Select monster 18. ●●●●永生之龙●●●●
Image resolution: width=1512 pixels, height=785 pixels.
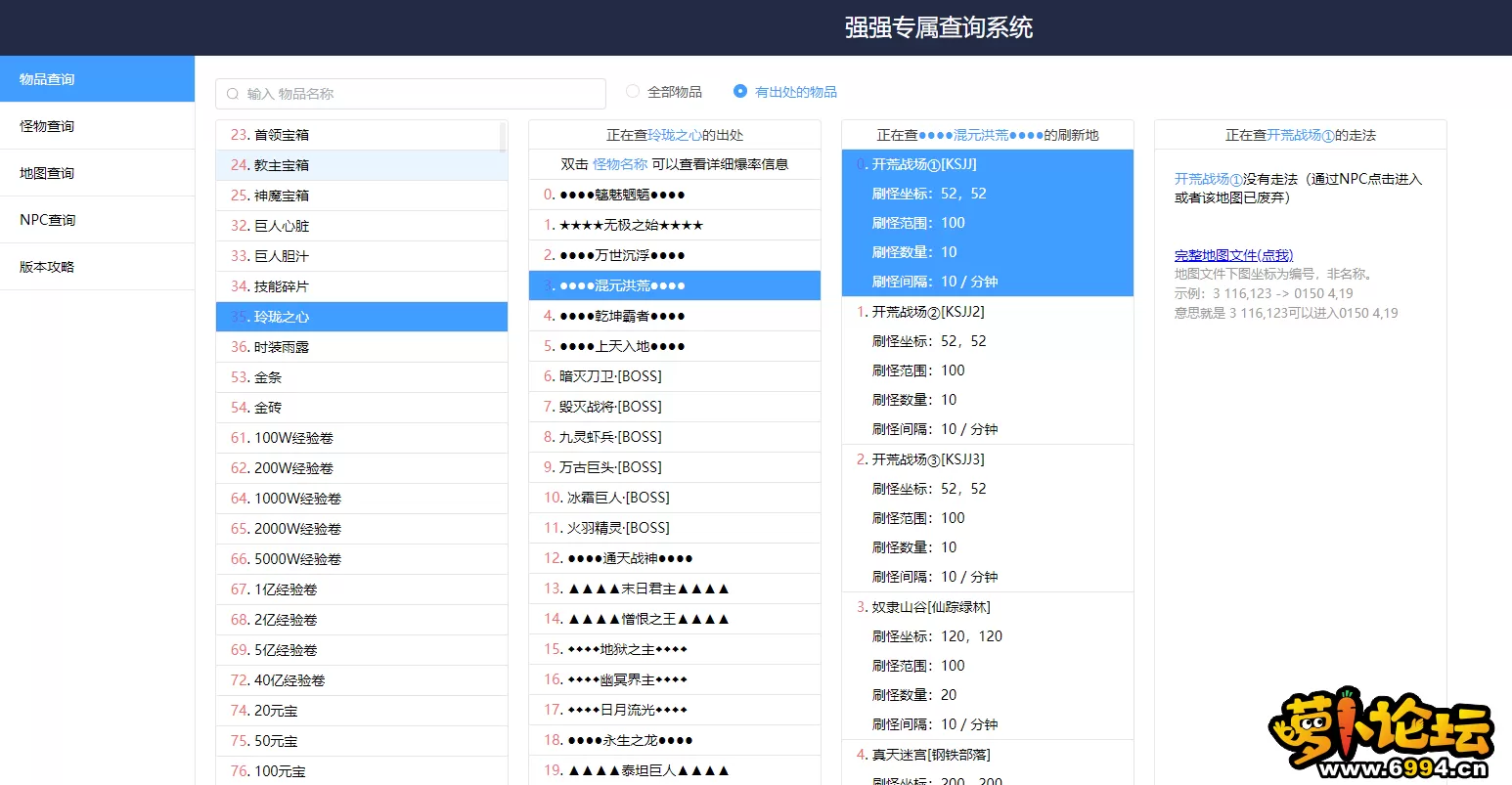point(675,740)
